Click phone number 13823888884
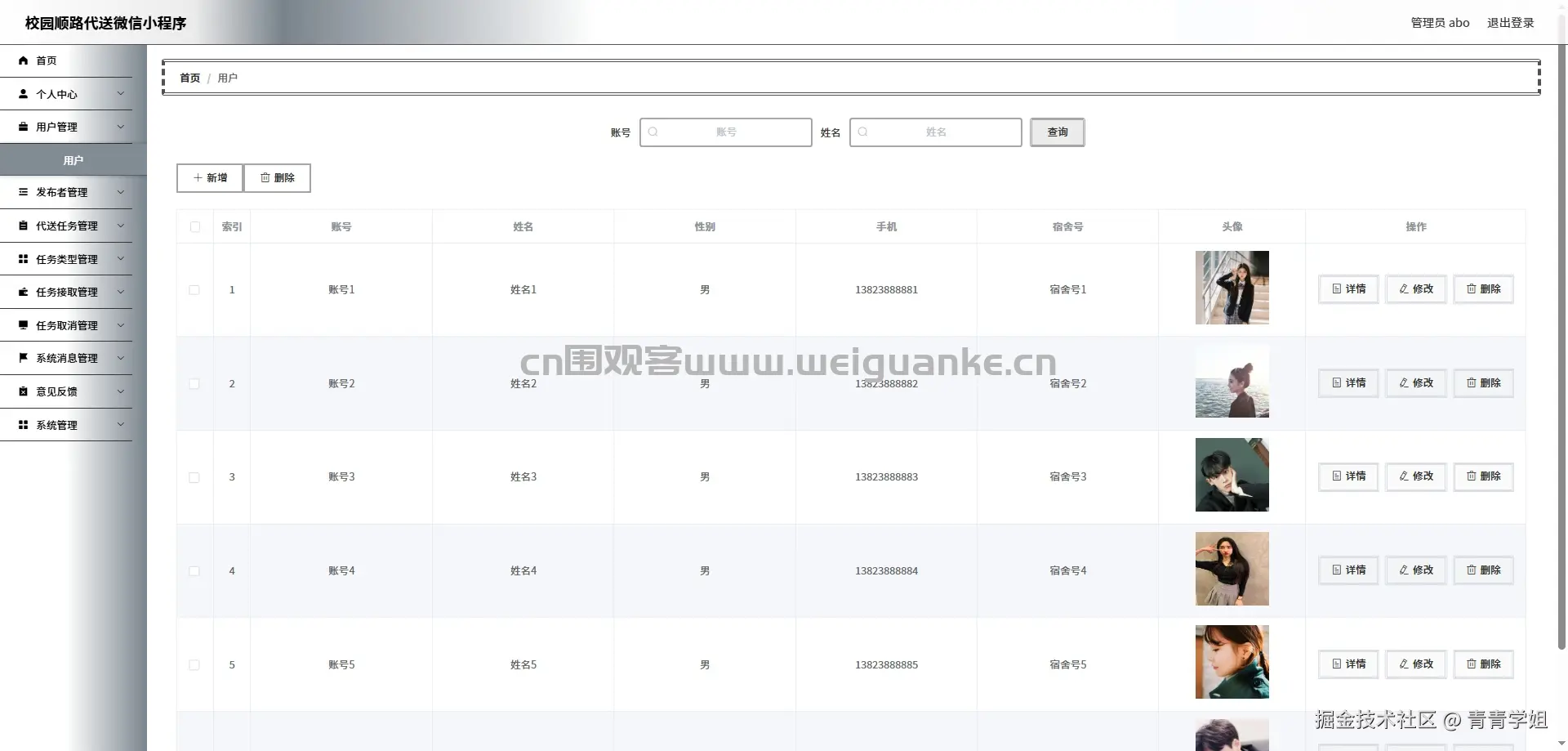1568x751 pixels. pos(886,570)
